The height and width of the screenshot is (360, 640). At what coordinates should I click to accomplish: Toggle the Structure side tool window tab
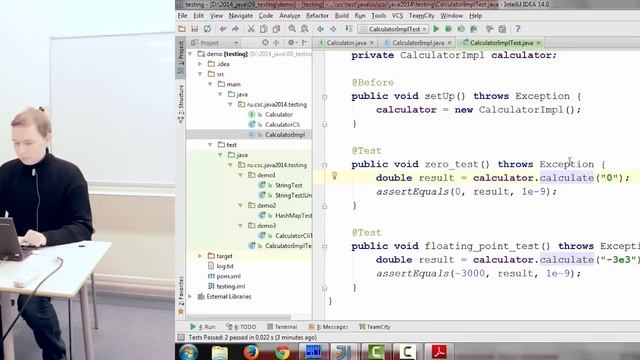click(x=180, y=104)
